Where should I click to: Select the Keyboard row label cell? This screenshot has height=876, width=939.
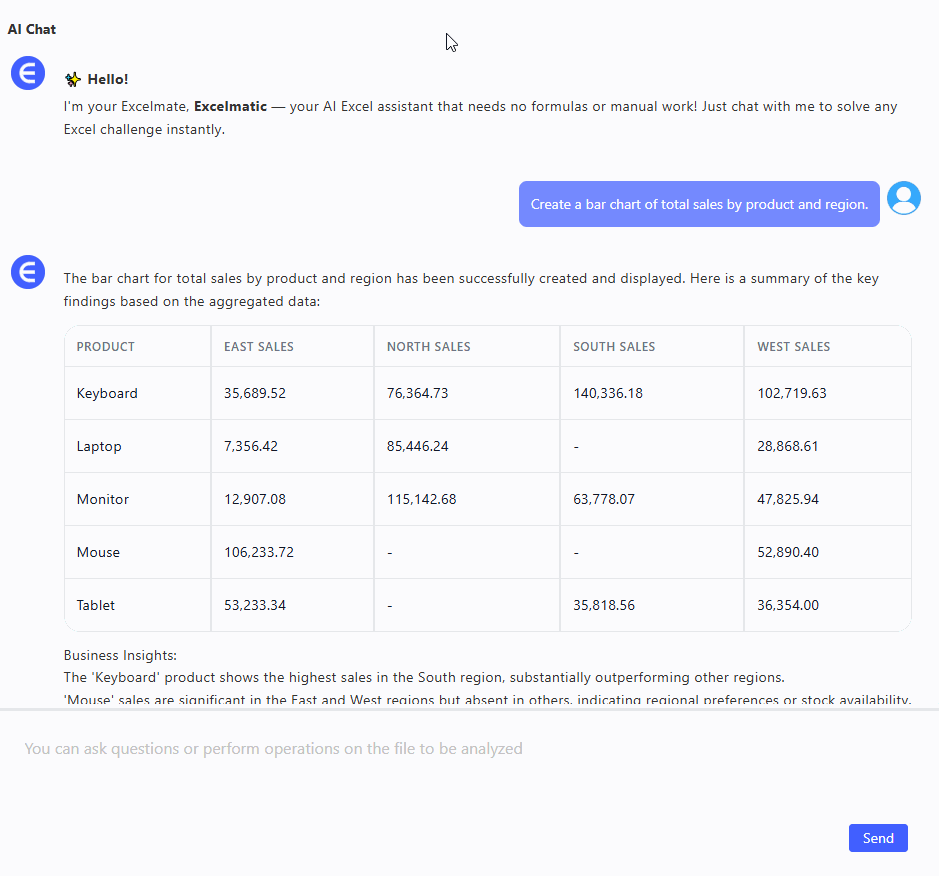107,393
